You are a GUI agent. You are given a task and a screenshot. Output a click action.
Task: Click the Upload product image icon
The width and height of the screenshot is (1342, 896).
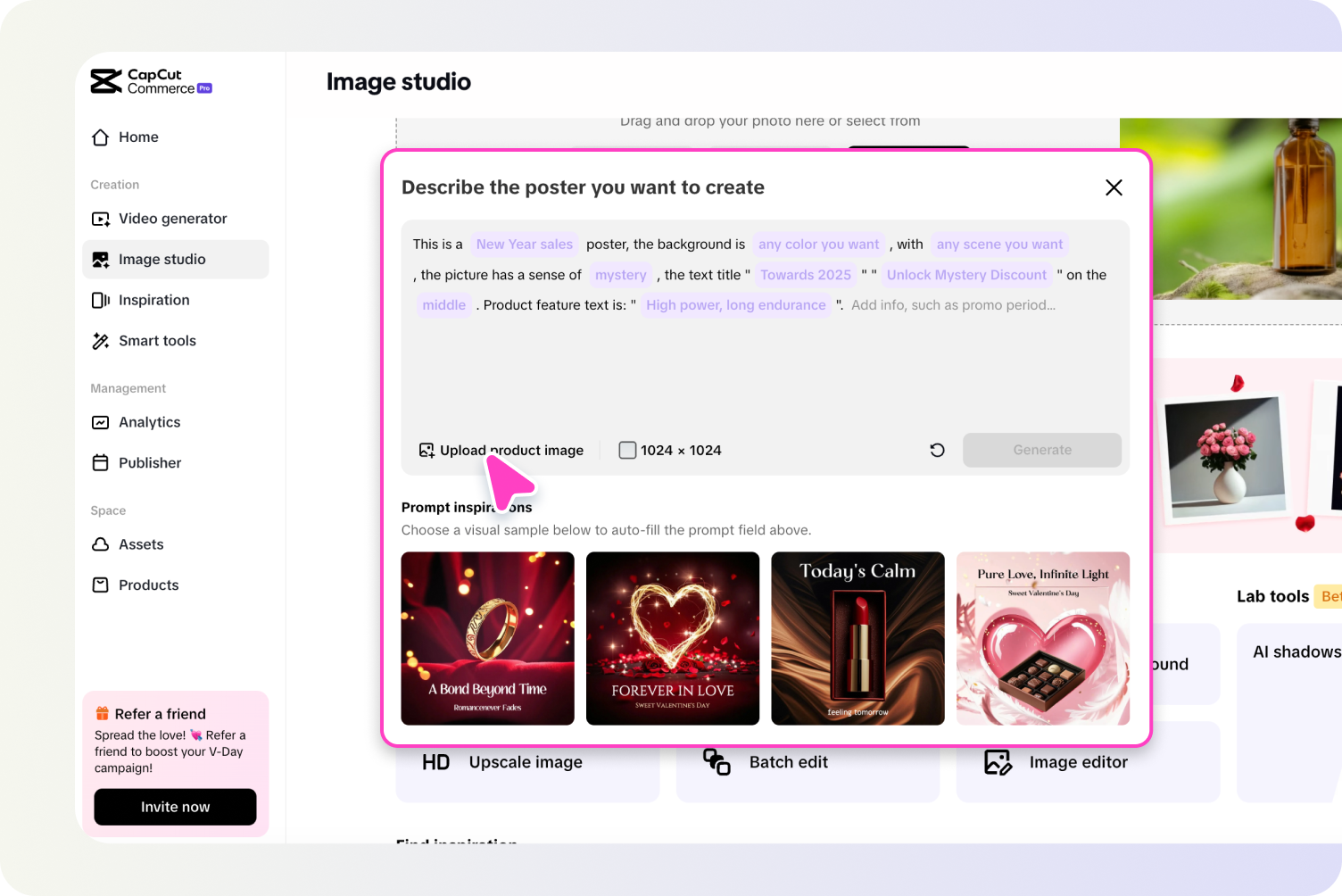tap(427, 451)
